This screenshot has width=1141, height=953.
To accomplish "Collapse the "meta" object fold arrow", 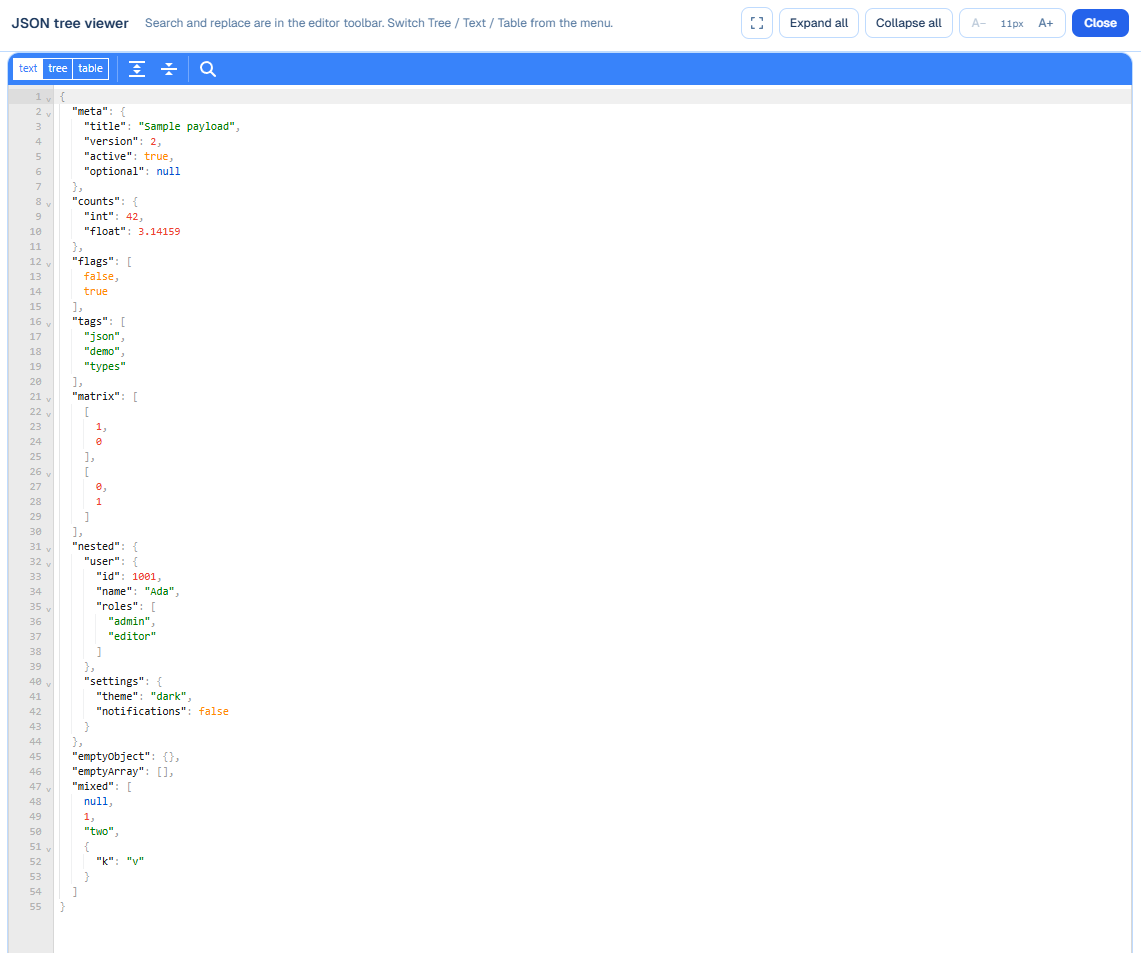I will 49,113.
